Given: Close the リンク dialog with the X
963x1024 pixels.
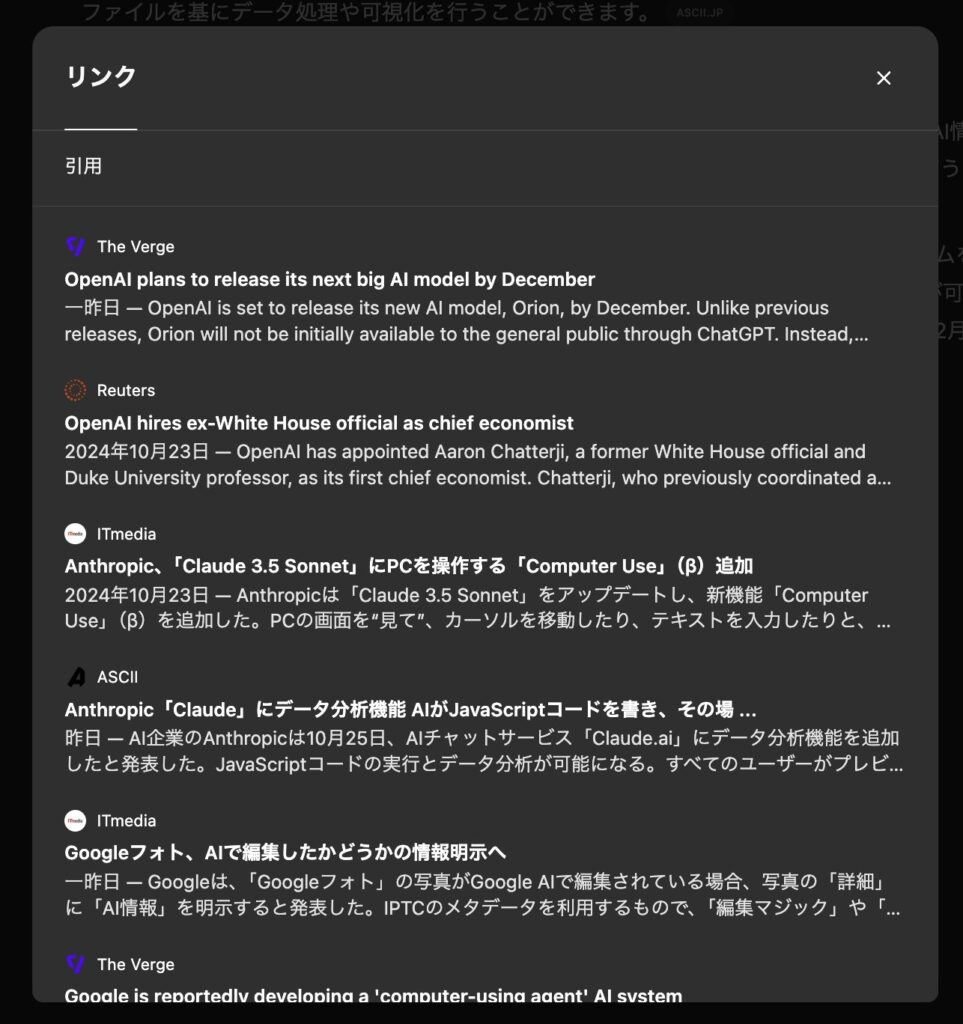Looking at the screenshot, I should [x=883, y=78].
